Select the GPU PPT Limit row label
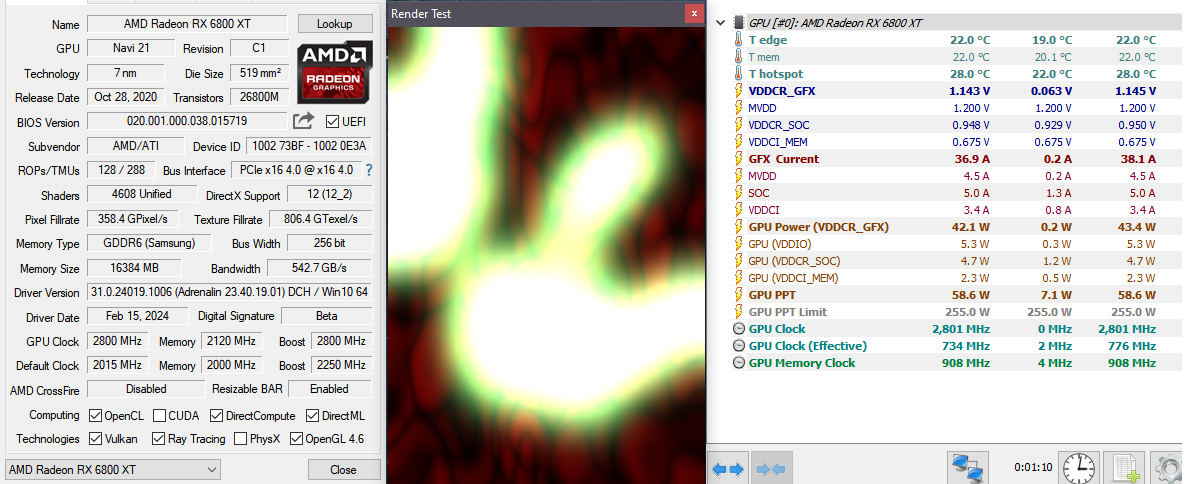 [x=787, y=312]
